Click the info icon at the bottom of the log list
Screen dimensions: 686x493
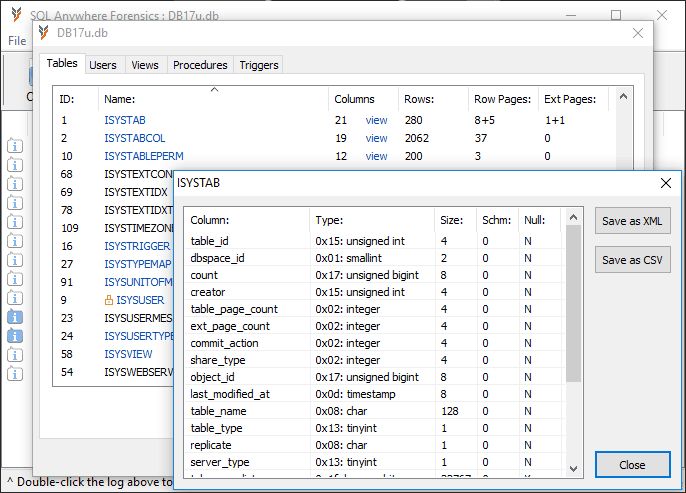pyautogui.click(x=15, y=374)
